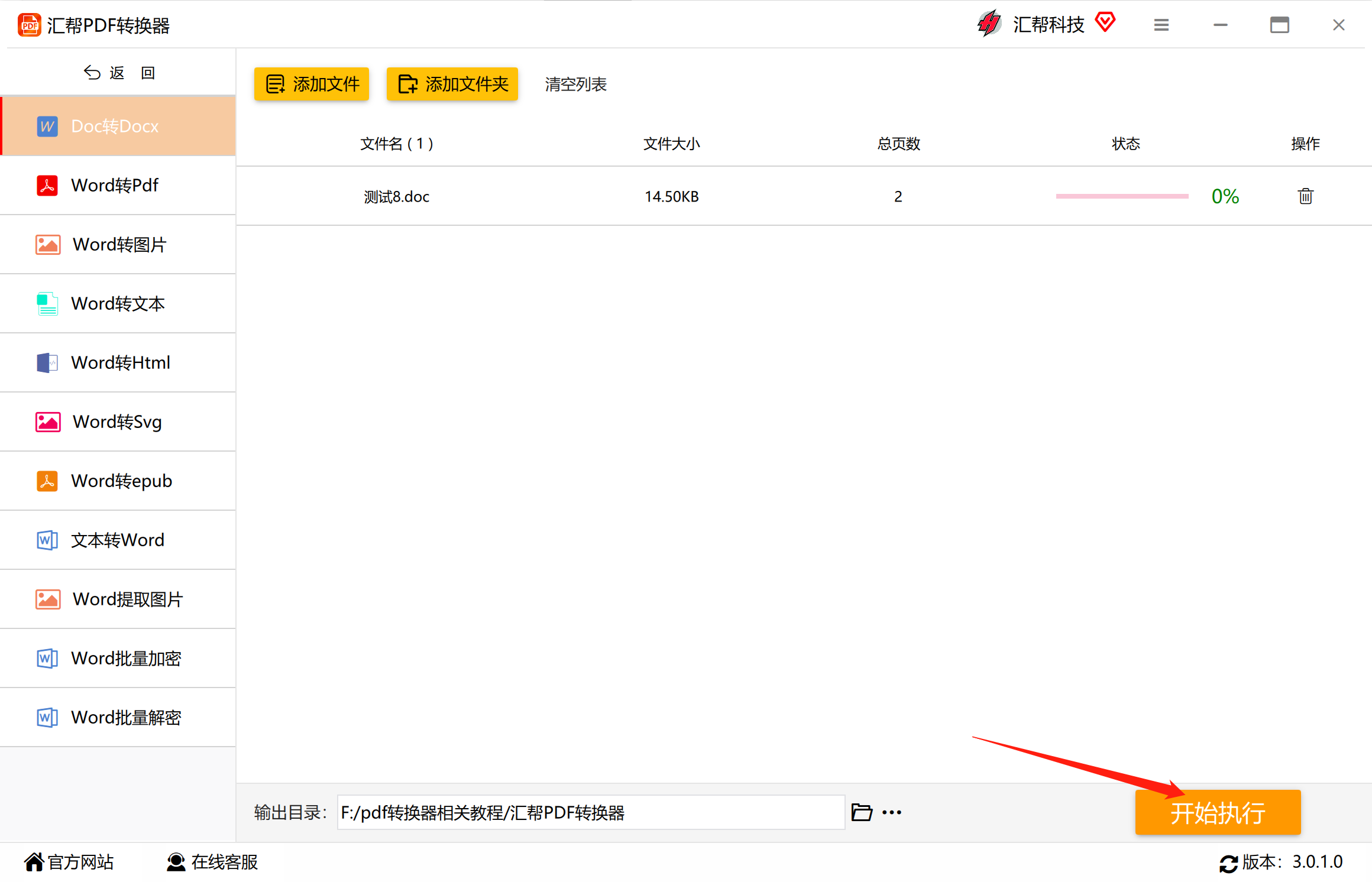The width and height of the screenshot is (1372, 882).
Task: Click the red PDF icon beside Word转Pdf
Action: coord(47,186)
